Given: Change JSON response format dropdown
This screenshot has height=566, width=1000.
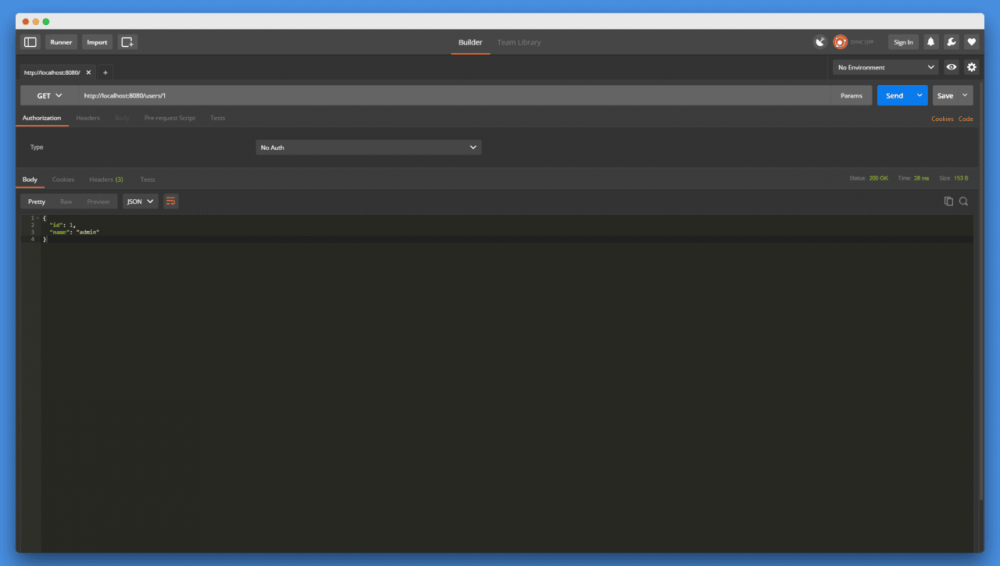Looking at the screenshot, I should 140,202.
